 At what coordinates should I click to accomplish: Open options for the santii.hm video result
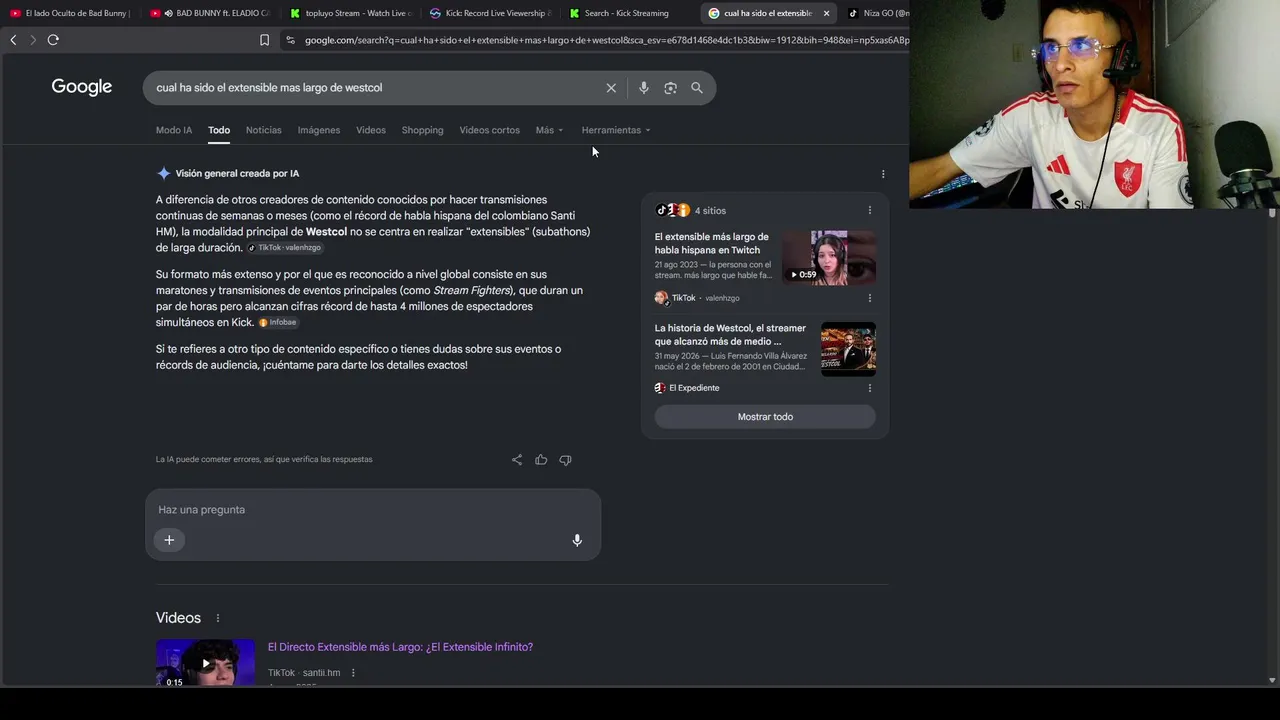353,673
